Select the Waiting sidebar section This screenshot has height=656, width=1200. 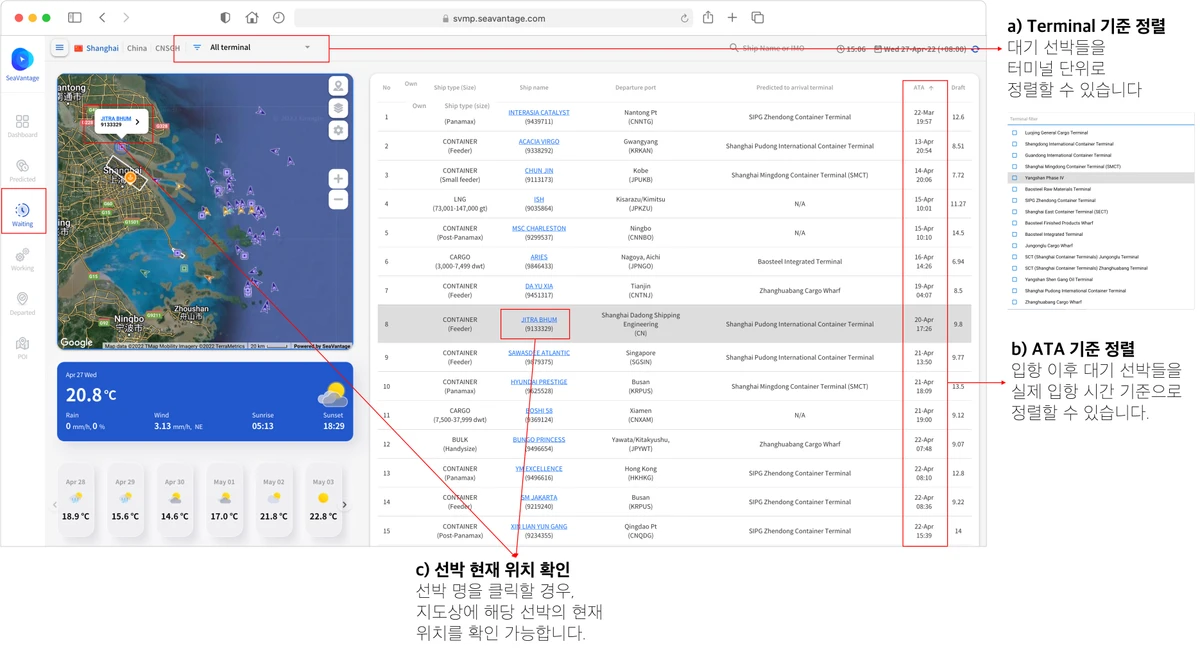[22, 215]
